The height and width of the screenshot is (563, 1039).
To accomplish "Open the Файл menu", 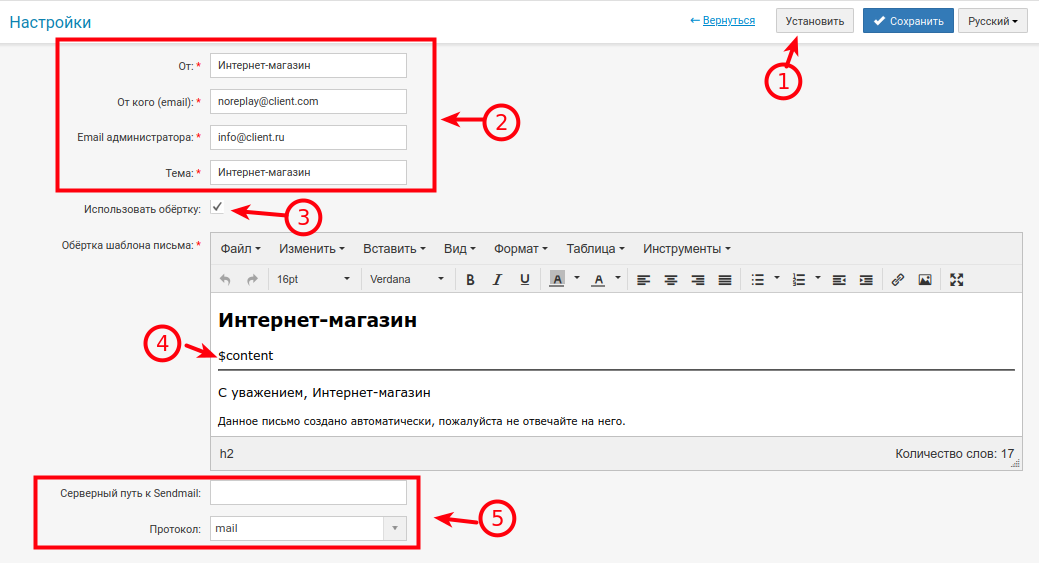I will (x=241, y=249).
